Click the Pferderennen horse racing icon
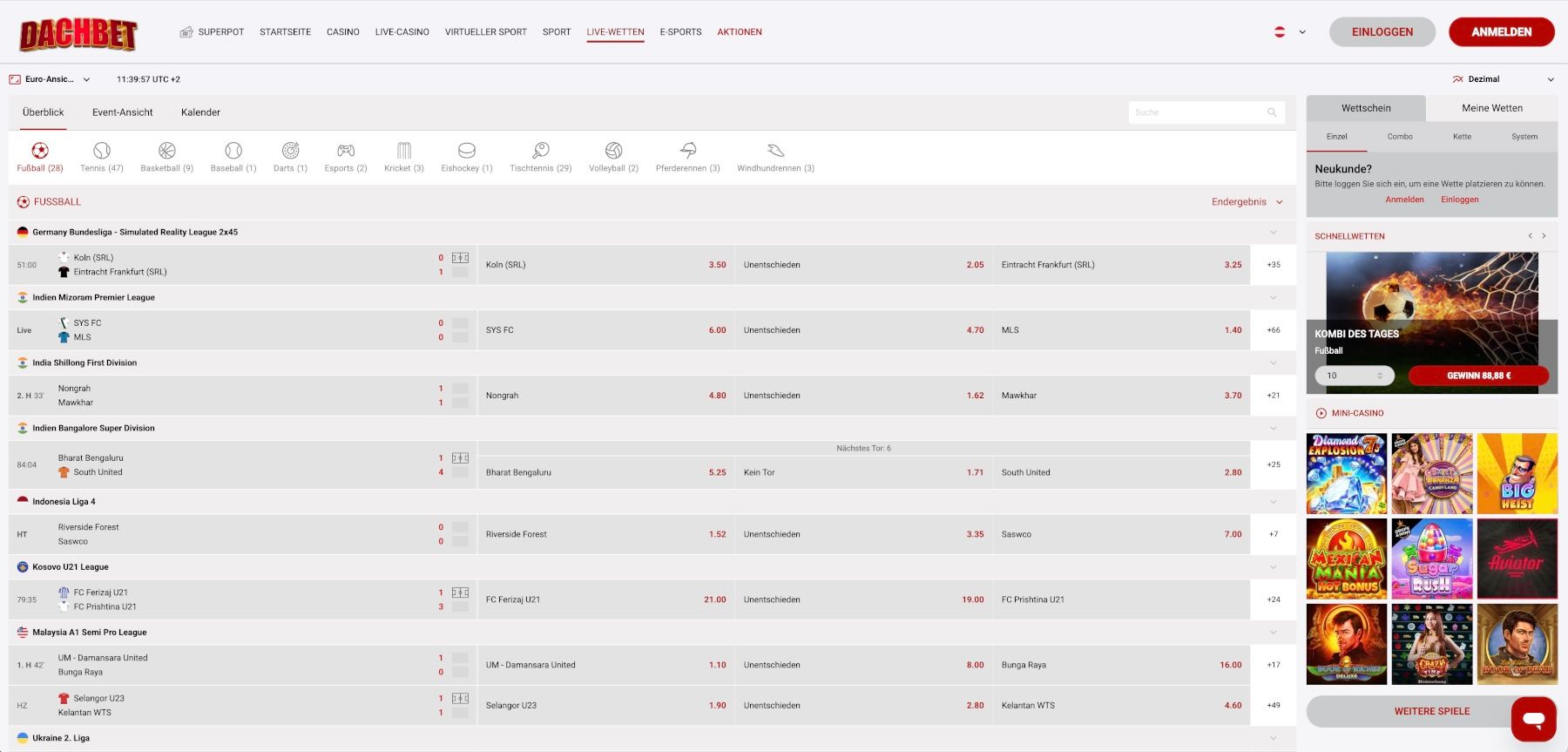The width and height of the screenshot is (1568, 752). (x=687, y=152)
